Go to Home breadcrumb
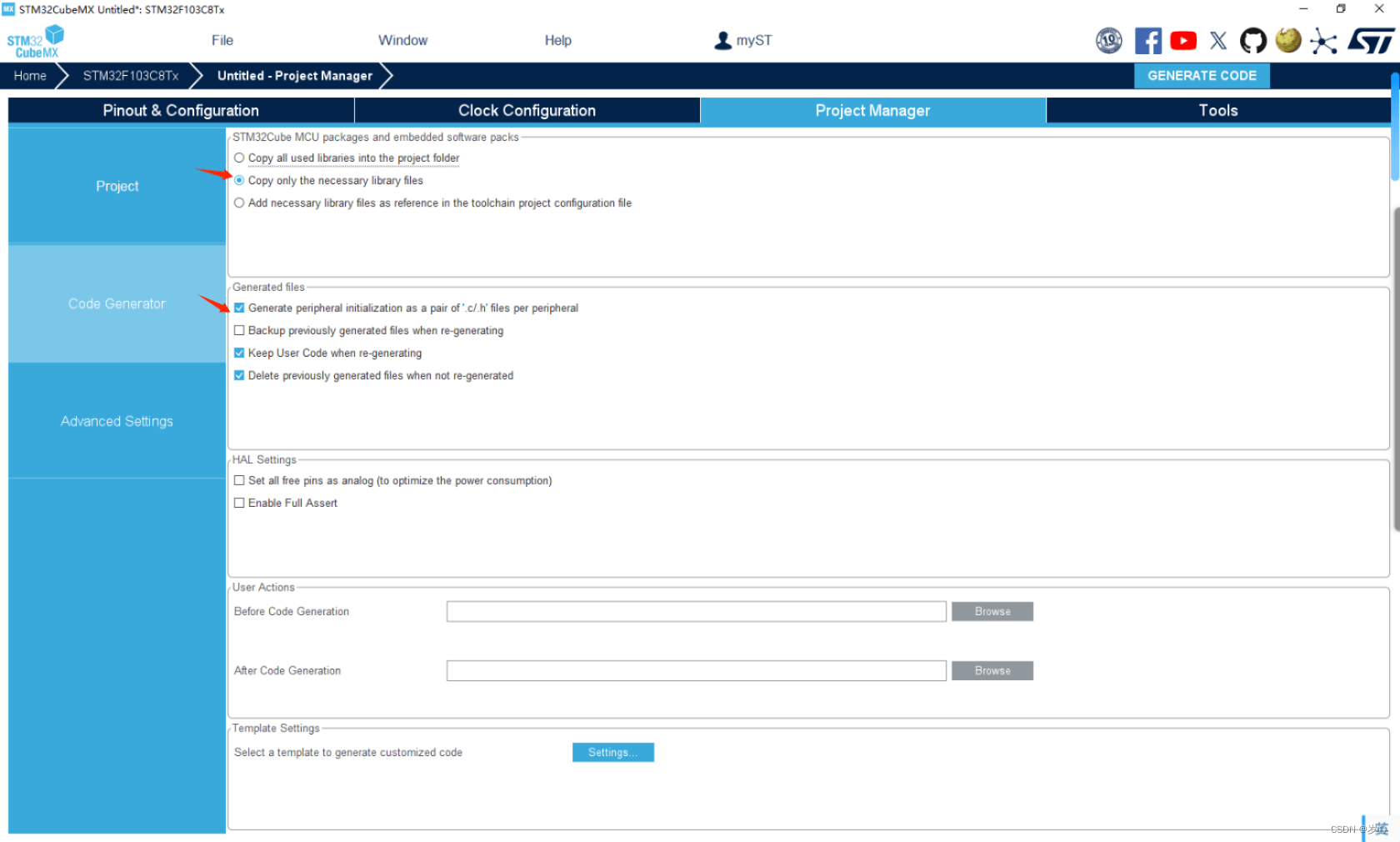Viewport: 1400px width, 842px height. point(30,75)
